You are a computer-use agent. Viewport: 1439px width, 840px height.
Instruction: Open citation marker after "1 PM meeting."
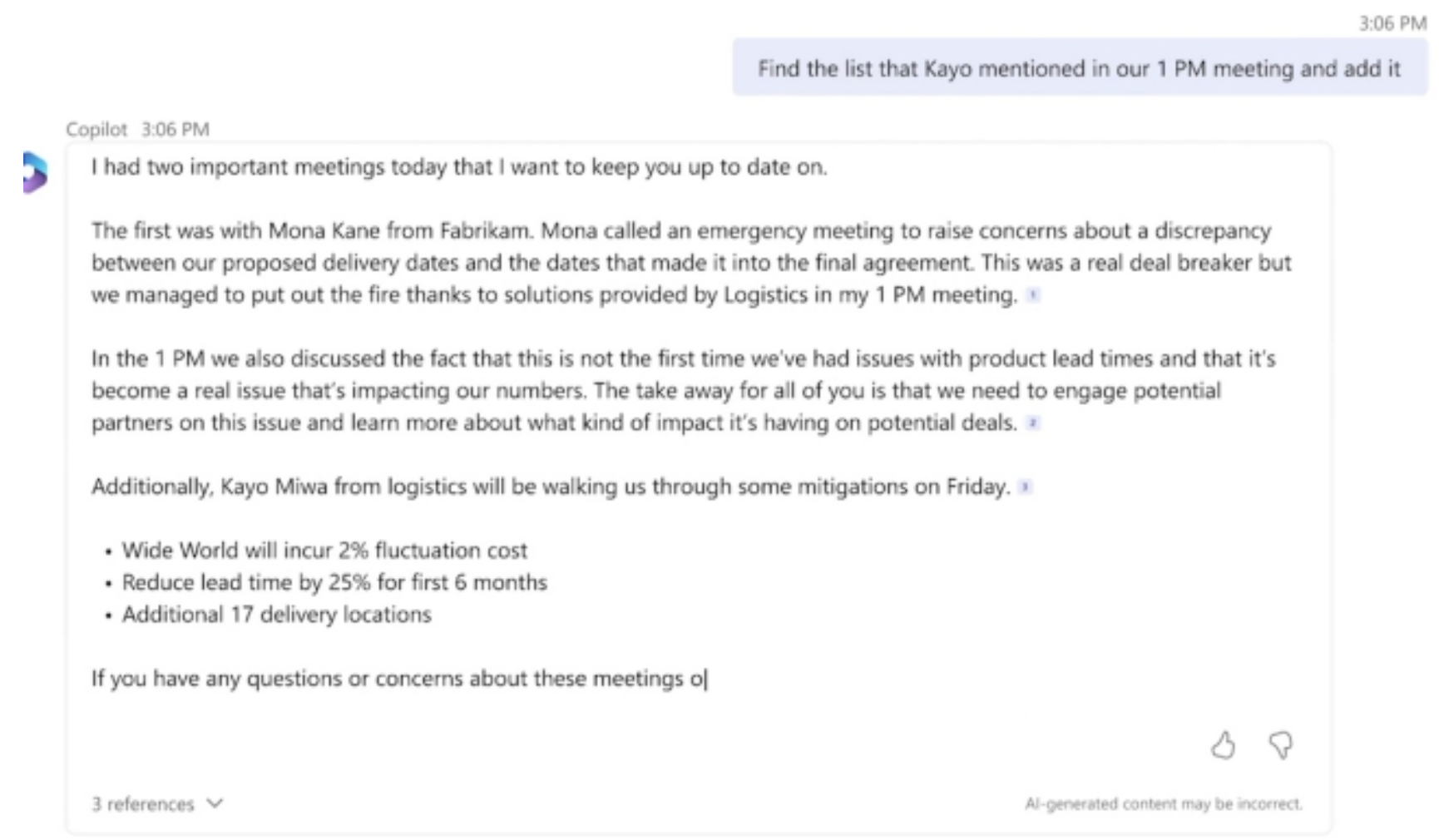coord(1033,294)
